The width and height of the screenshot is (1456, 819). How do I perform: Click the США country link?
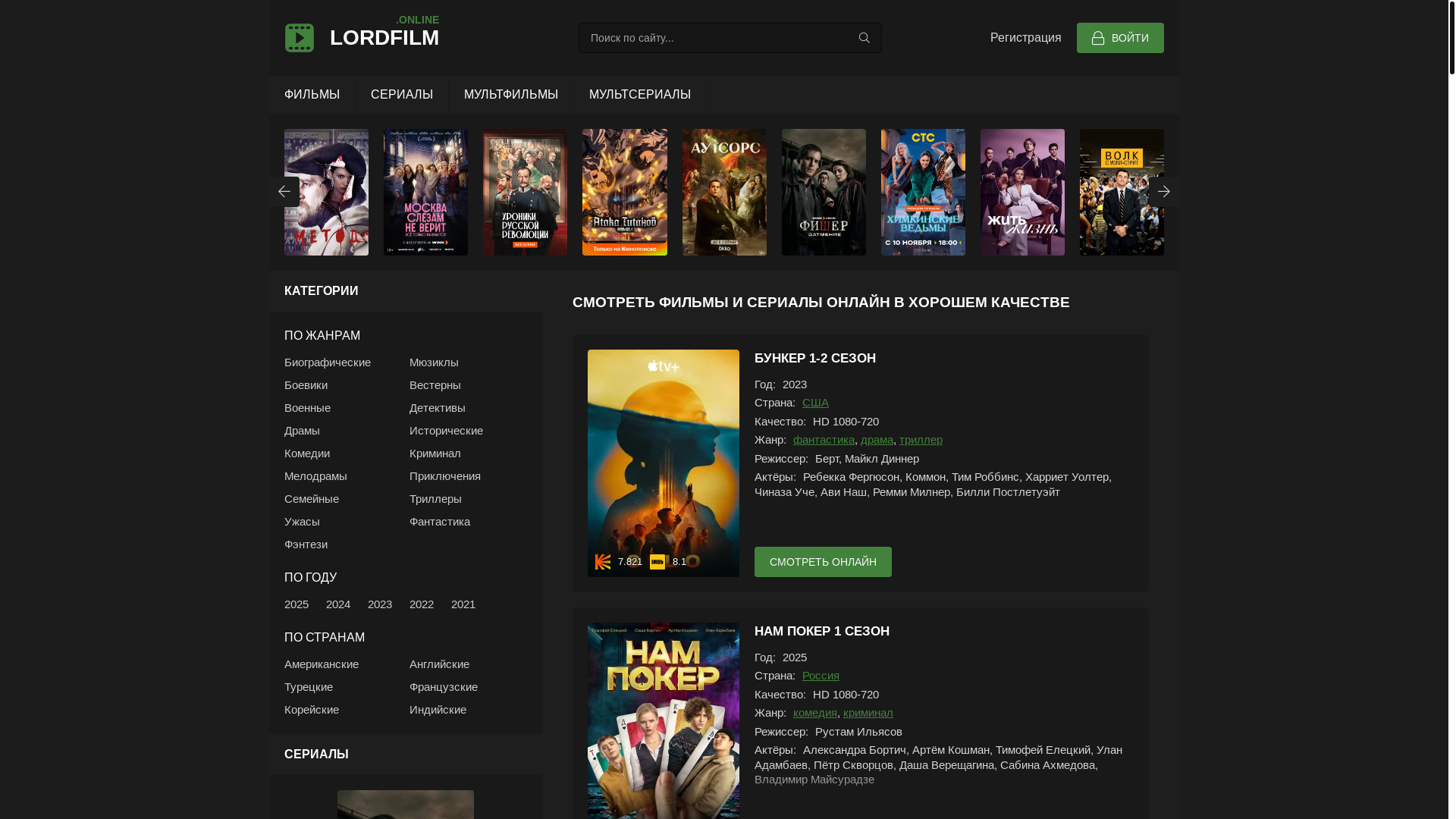[815, 403]
